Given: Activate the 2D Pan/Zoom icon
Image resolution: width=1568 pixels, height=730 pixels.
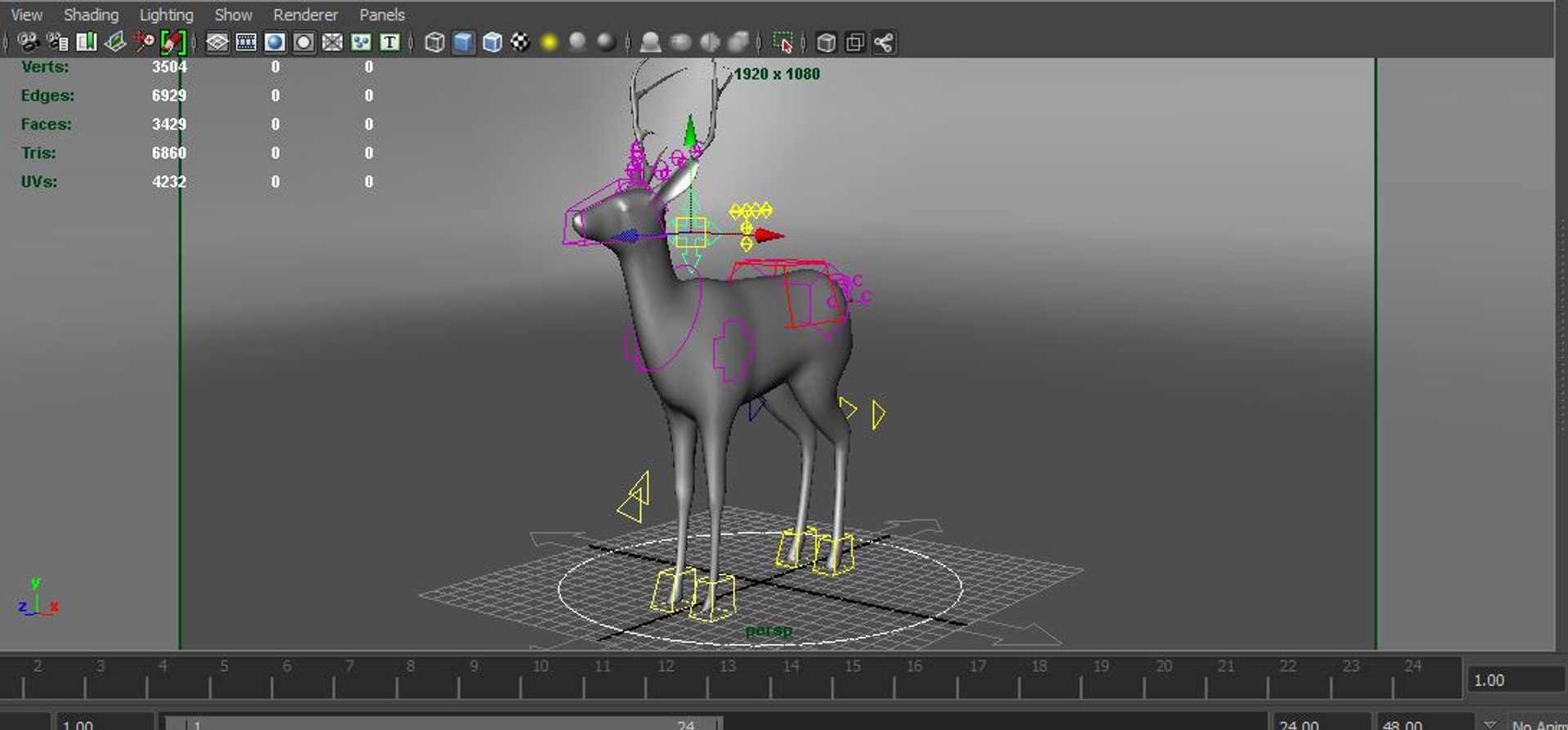Looking at the screenshot, I should pos(144,42).
